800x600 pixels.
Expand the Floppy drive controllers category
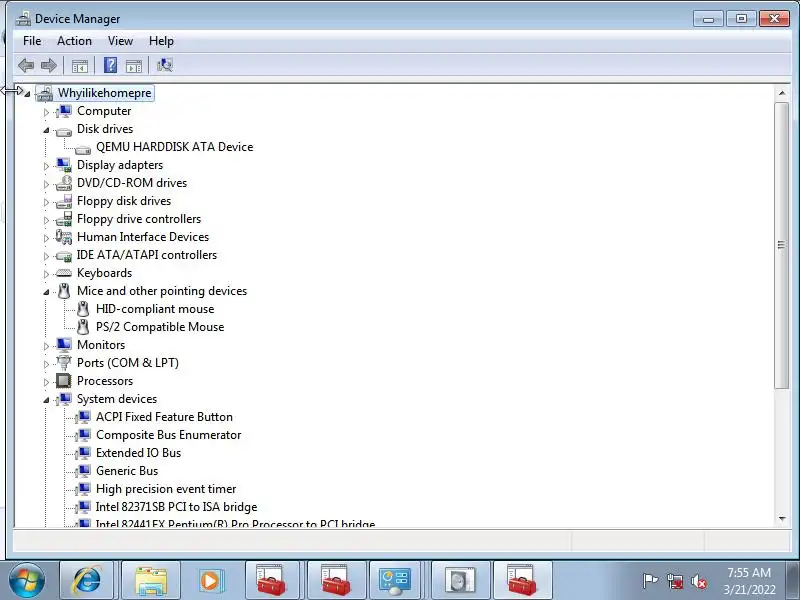tap(46, 220)
